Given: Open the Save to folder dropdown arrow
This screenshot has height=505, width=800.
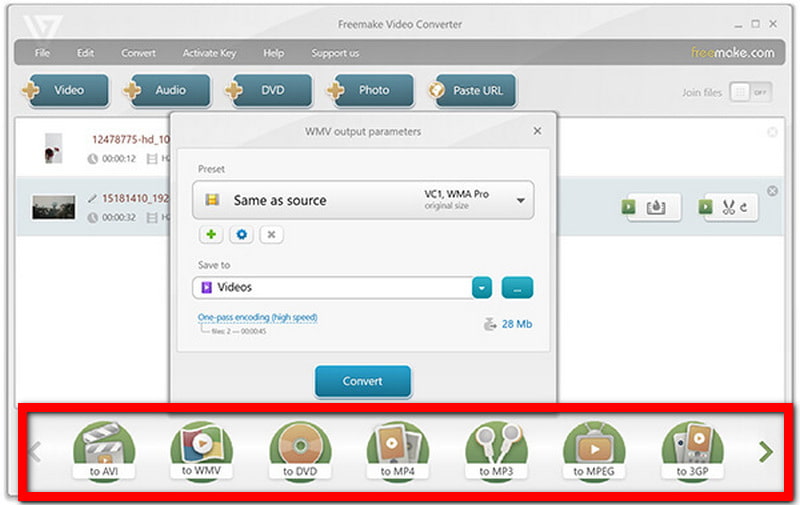Looking at the screenshot, I should click(482, 288).
